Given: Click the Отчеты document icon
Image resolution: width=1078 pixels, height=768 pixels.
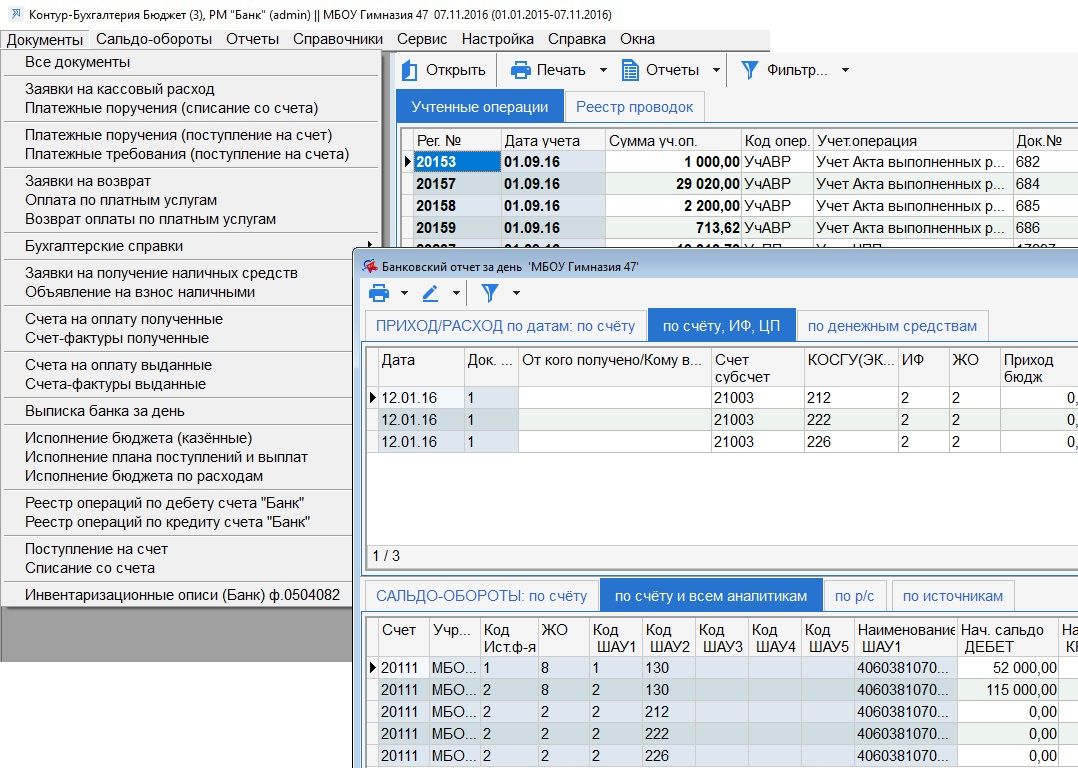Looking at the screenshot, I should pos(630,70).
